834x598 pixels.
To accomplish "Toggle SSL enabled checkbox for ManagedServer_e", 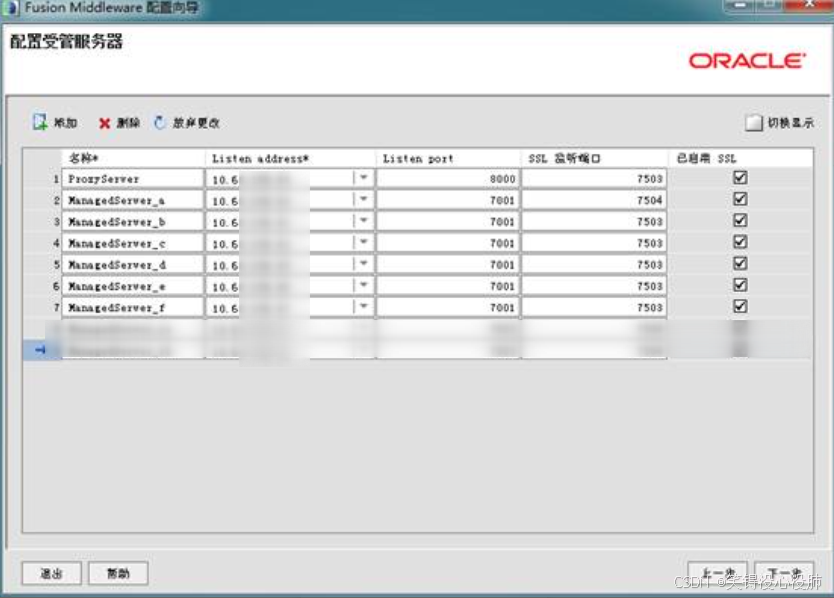I will point(740,285).
